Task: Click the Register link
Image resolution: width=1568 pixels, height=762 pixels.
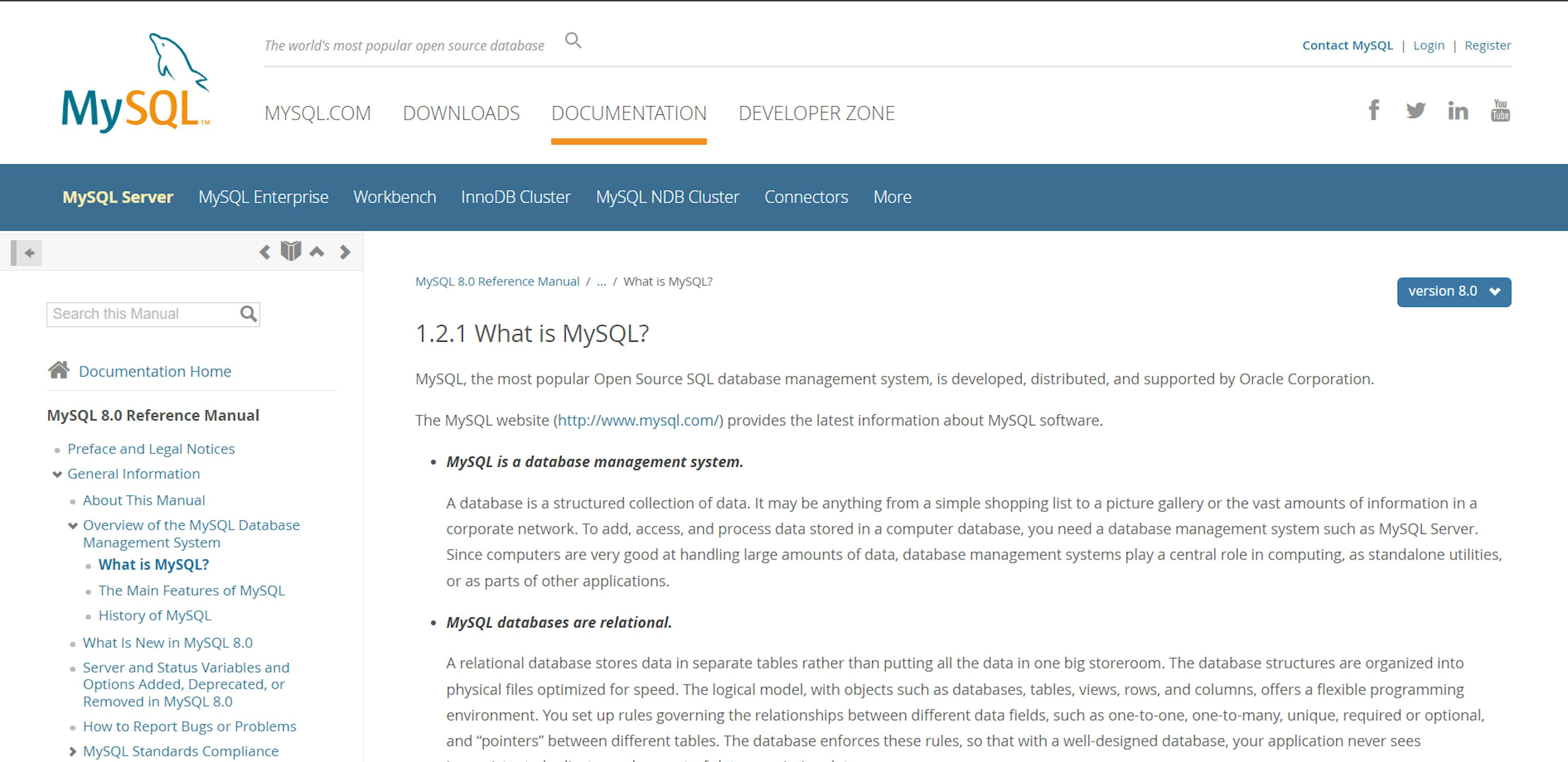Action: (x=1488, y=46)
